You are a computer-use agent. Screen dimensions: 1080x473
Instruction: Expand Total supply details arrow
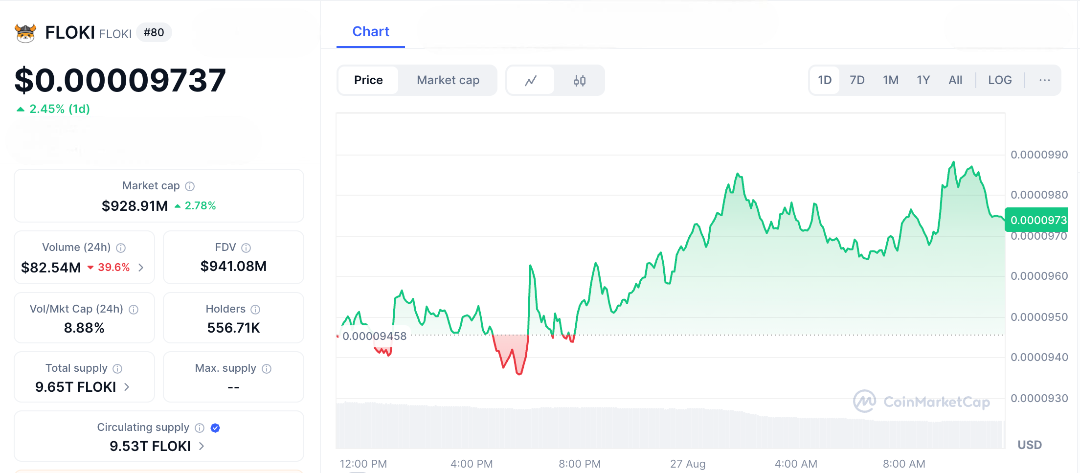(x=127, y=387)
